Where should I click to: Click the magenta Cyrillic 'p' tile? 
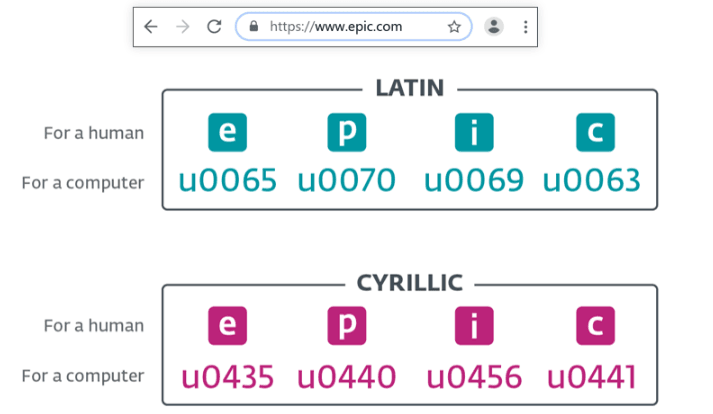347,326
